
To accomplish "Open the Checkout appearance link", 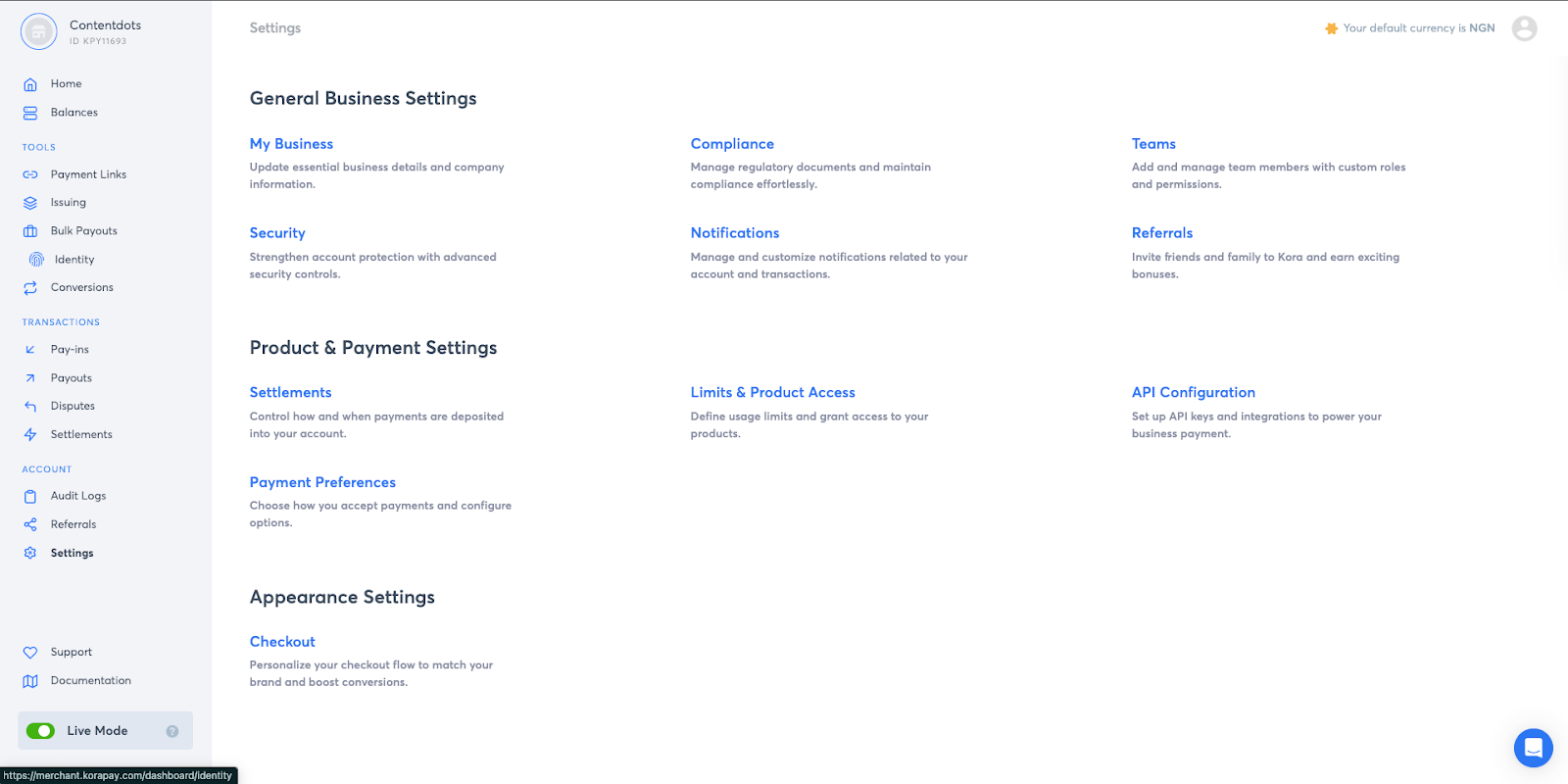I will [x=282, y=642].
